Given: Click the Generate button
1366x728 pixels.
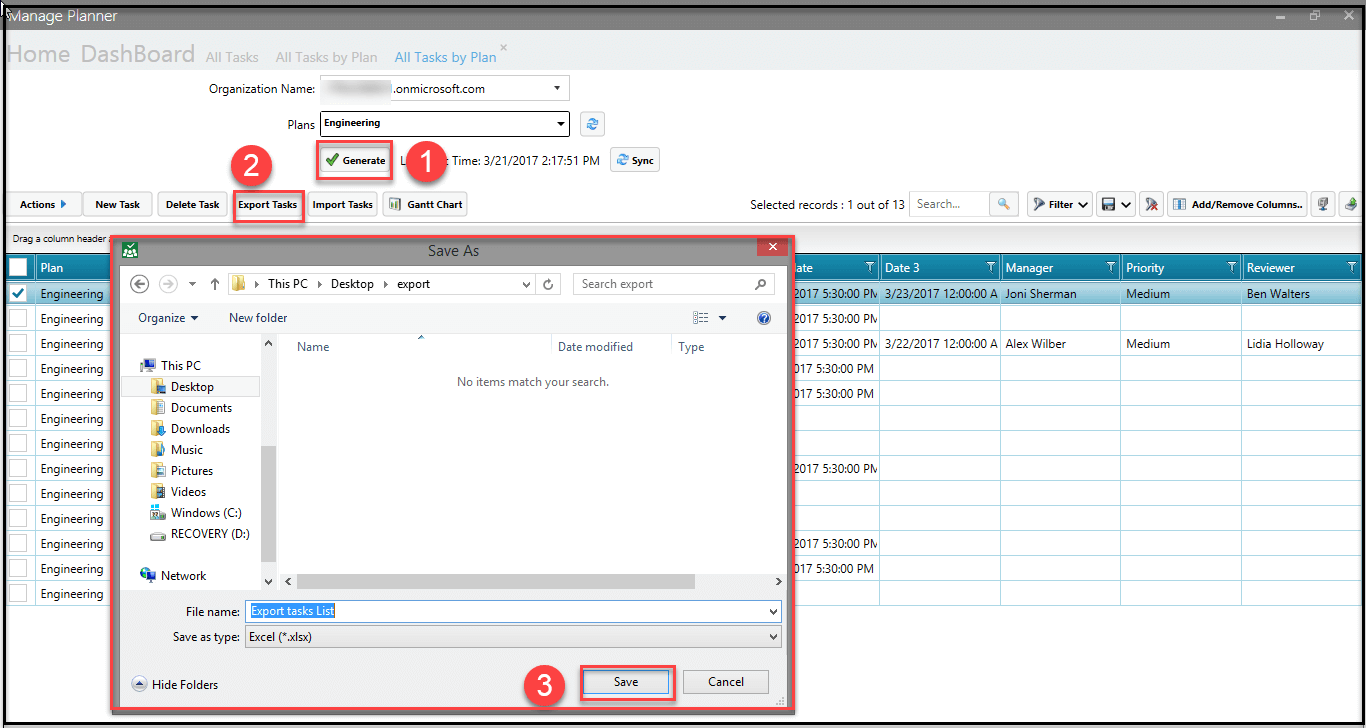Looking at the screenshot, I should 355,160.
